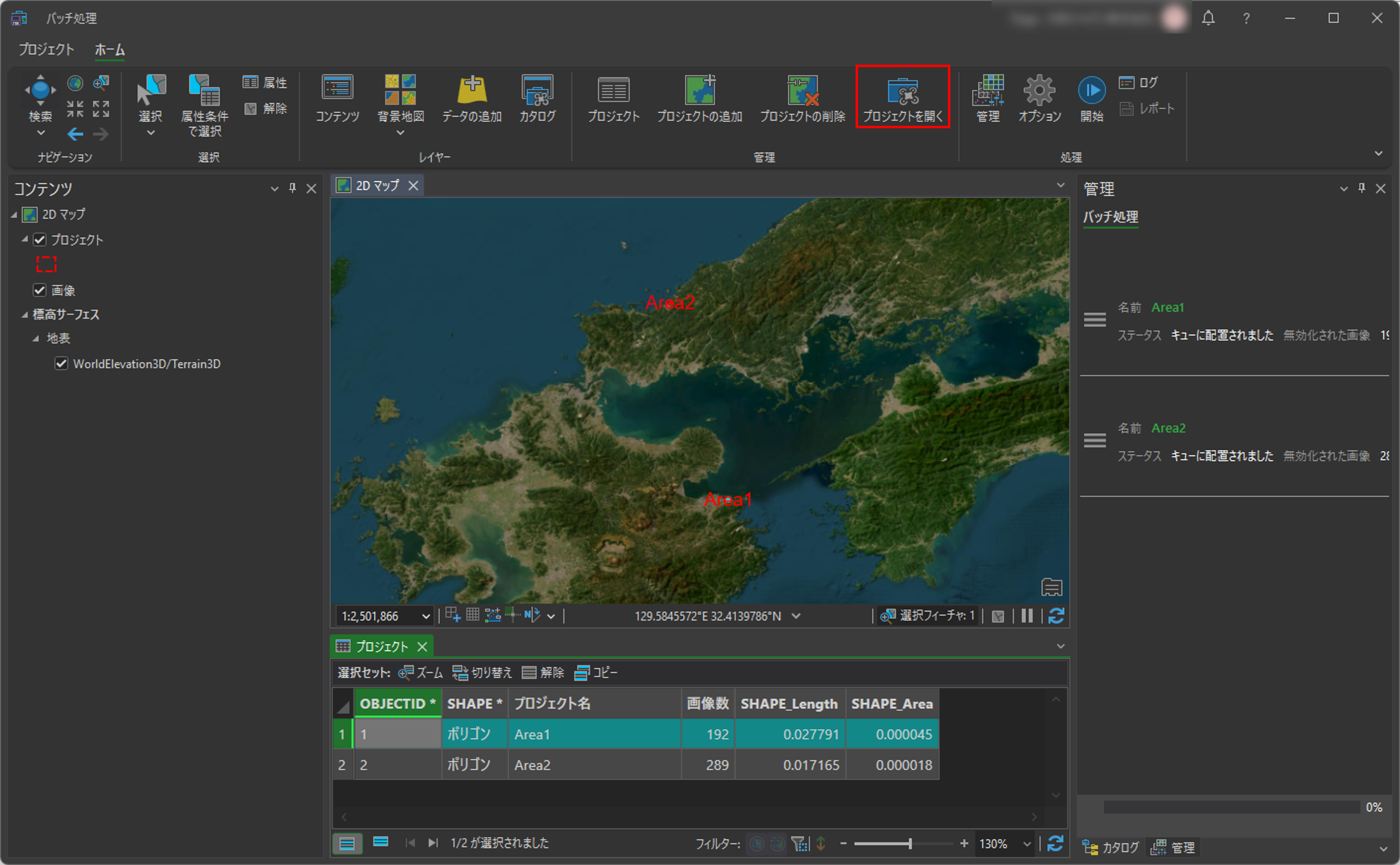Viewport: 1400px width, 865px height.
Task: Click the プロジェクトを開く icon
Action: point(902,92)
